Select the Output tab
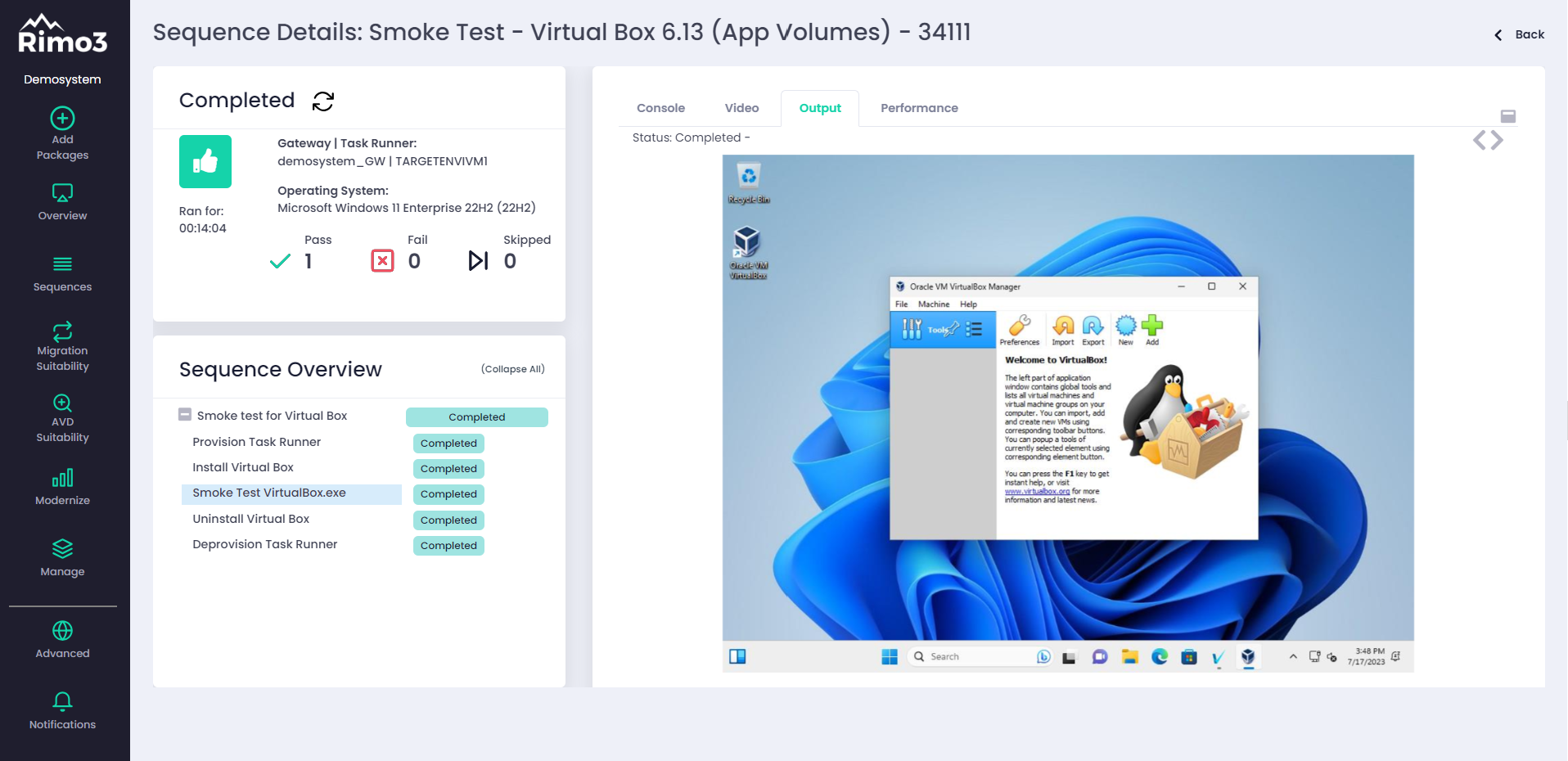Viewport: 1568px width, 761px height. (x=820, y=108)
